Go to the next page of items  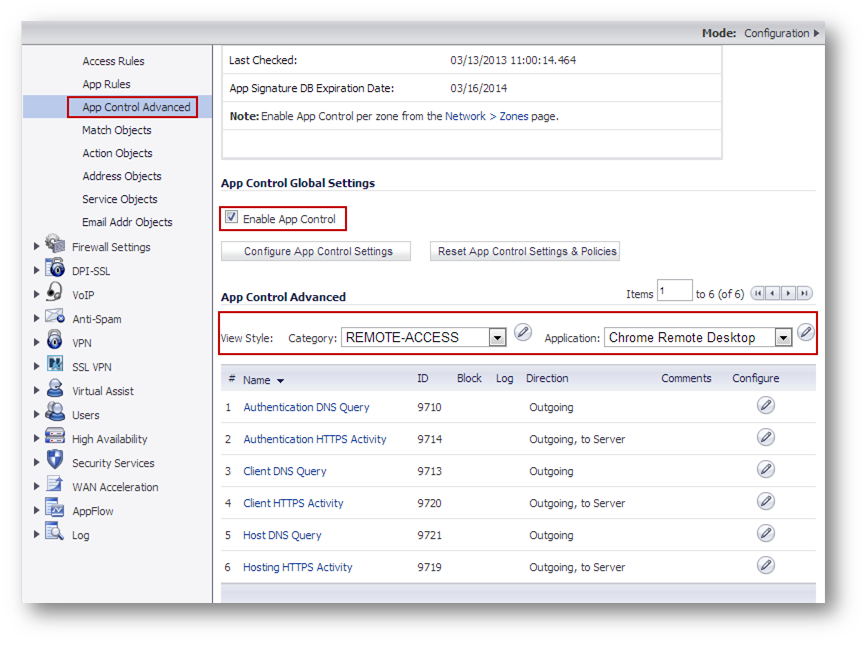point(788,293)
